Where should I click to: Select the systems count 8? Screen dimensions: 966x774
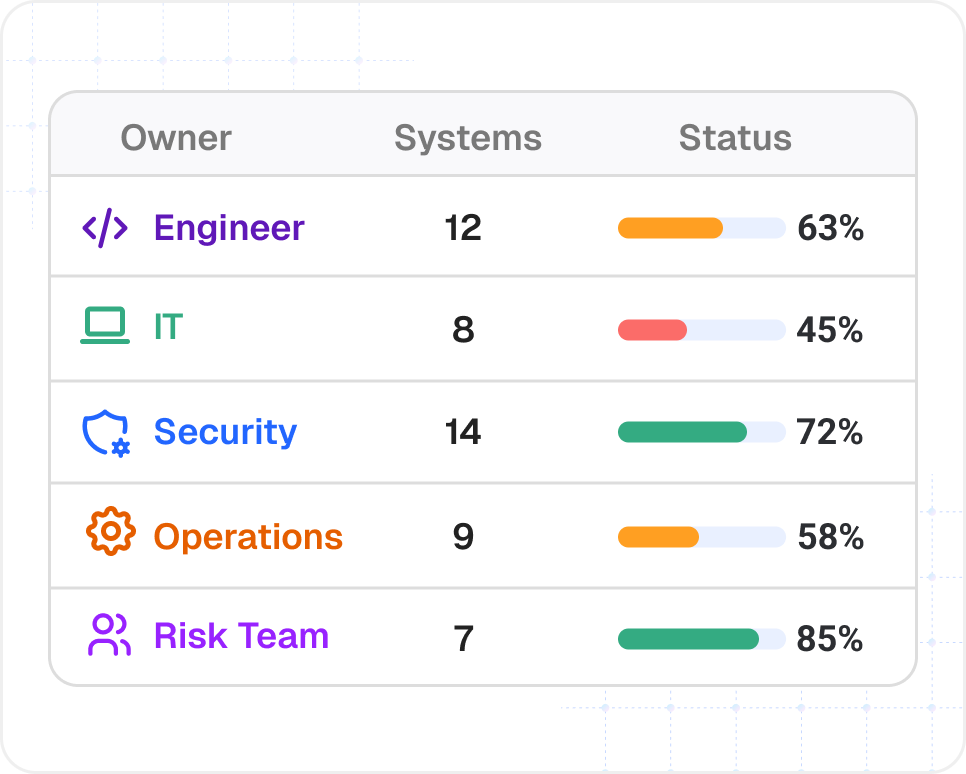tap(463, 330)
